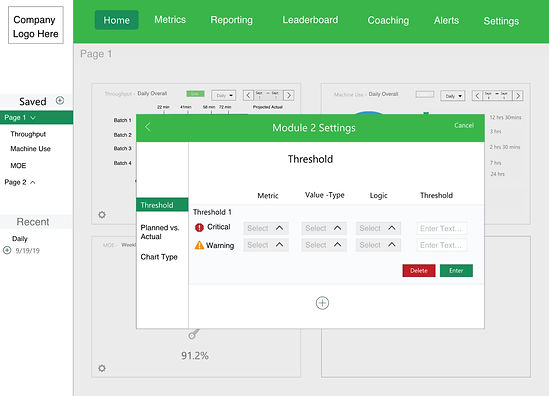Viewport: 549px width, 396px height.
Task: Click the back arrow in Module 2 Settings
Action: [x=147, y=127]
